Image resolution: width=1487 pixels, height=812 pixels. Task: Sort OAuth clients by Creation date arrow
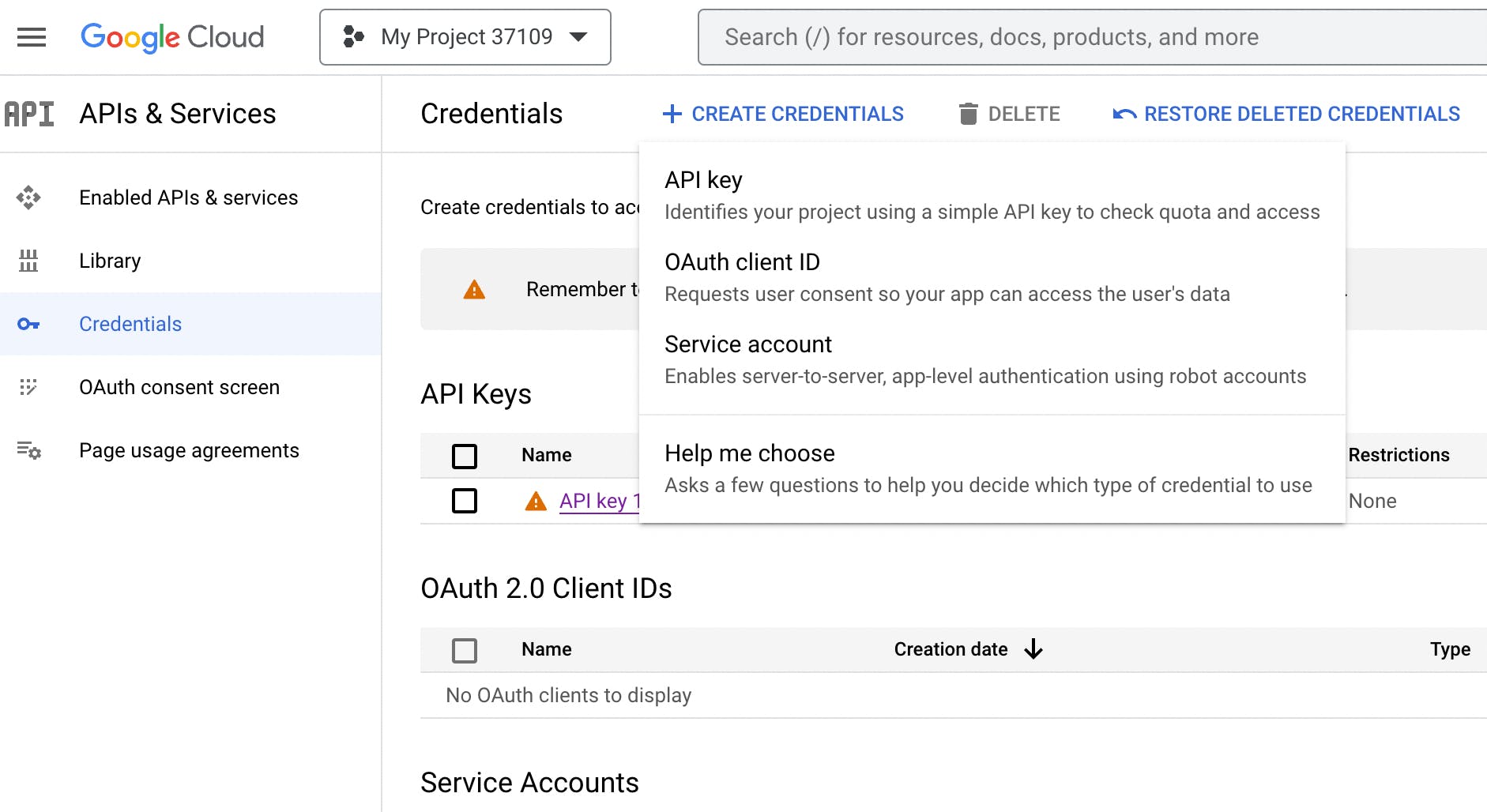[x=1033, y=649]
